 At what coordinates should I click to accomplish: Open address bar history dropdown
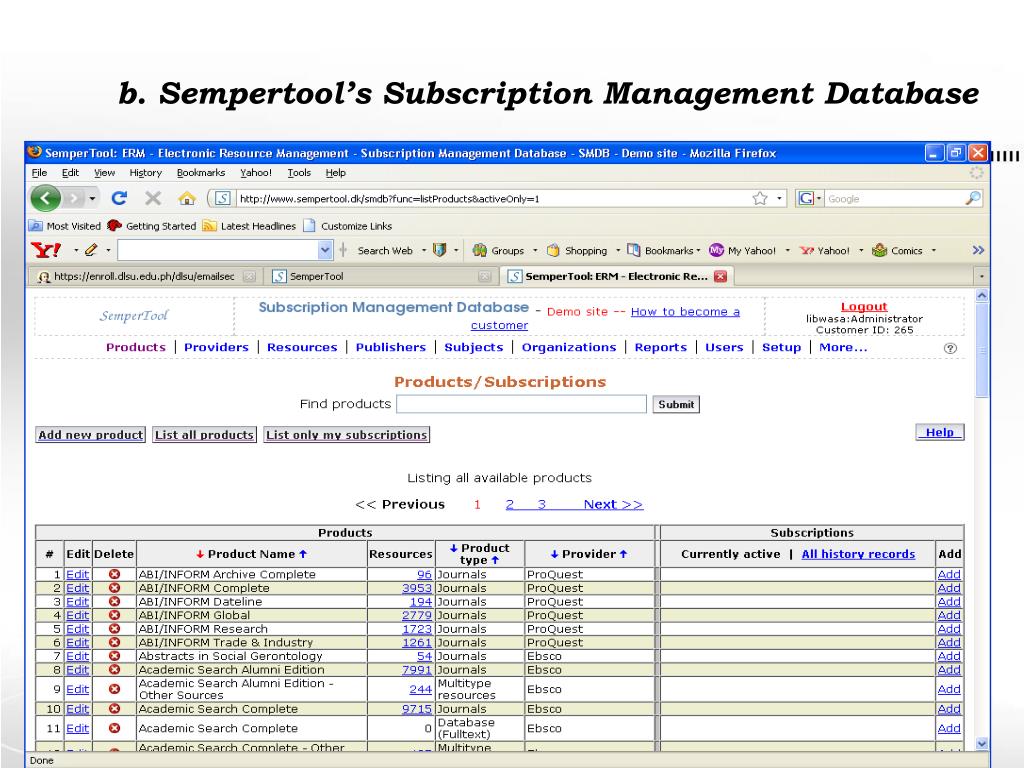(x=779, y=199)
